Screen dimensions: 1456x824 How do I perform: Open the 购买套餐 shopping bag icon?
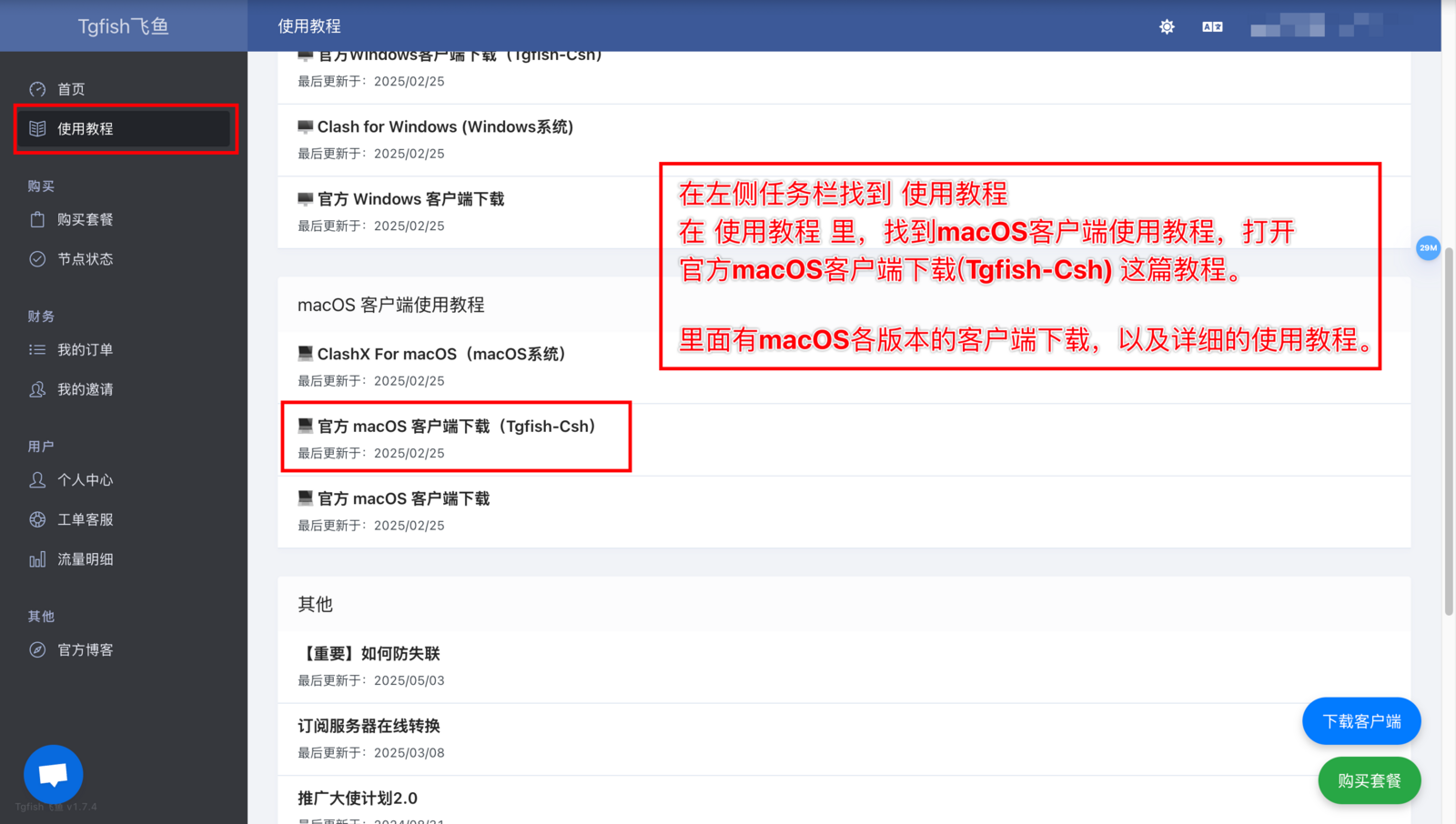point(37,219)
